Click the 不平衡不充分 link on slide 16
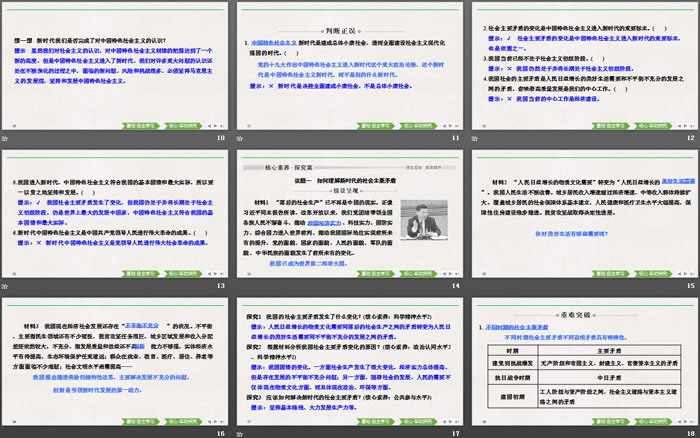 pyautogui.click(x=140, y=326)
